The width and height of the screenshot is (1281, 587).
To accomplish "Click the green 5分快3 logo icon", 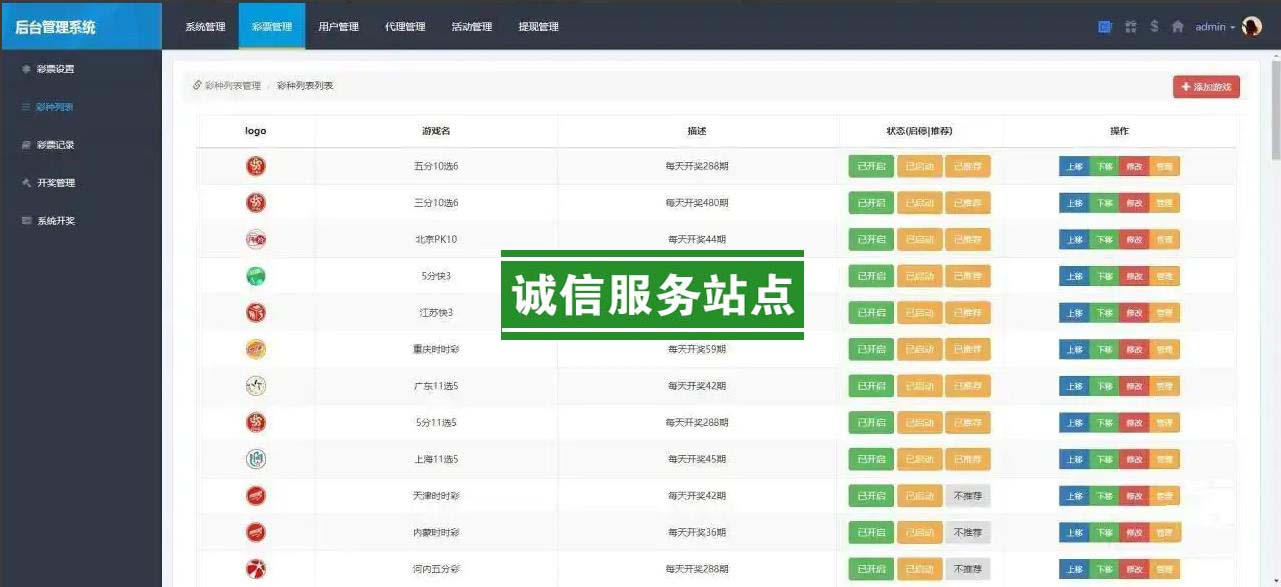I will 256,276.
